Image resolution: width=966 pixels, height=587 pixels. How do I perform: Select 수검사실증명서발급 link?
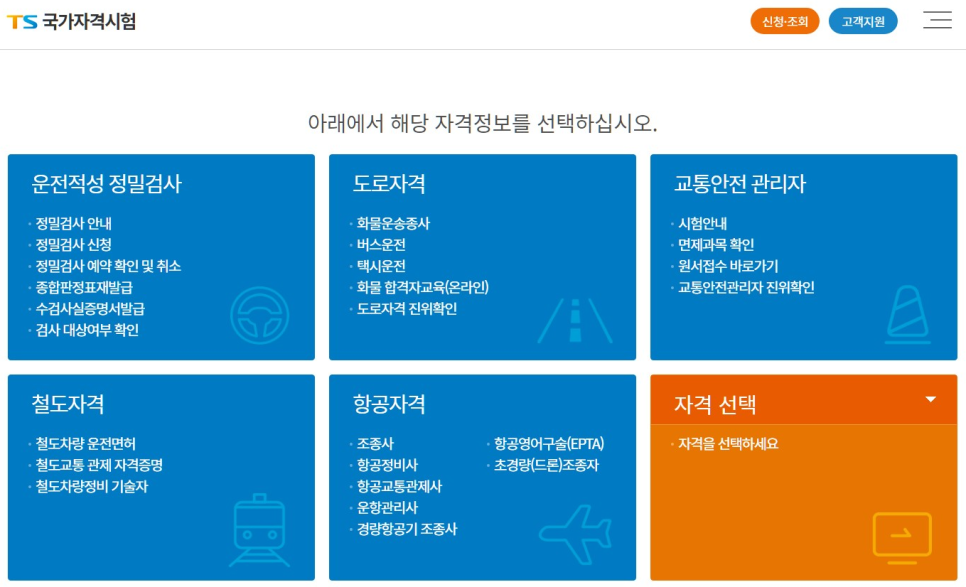[x=90, y=309]
